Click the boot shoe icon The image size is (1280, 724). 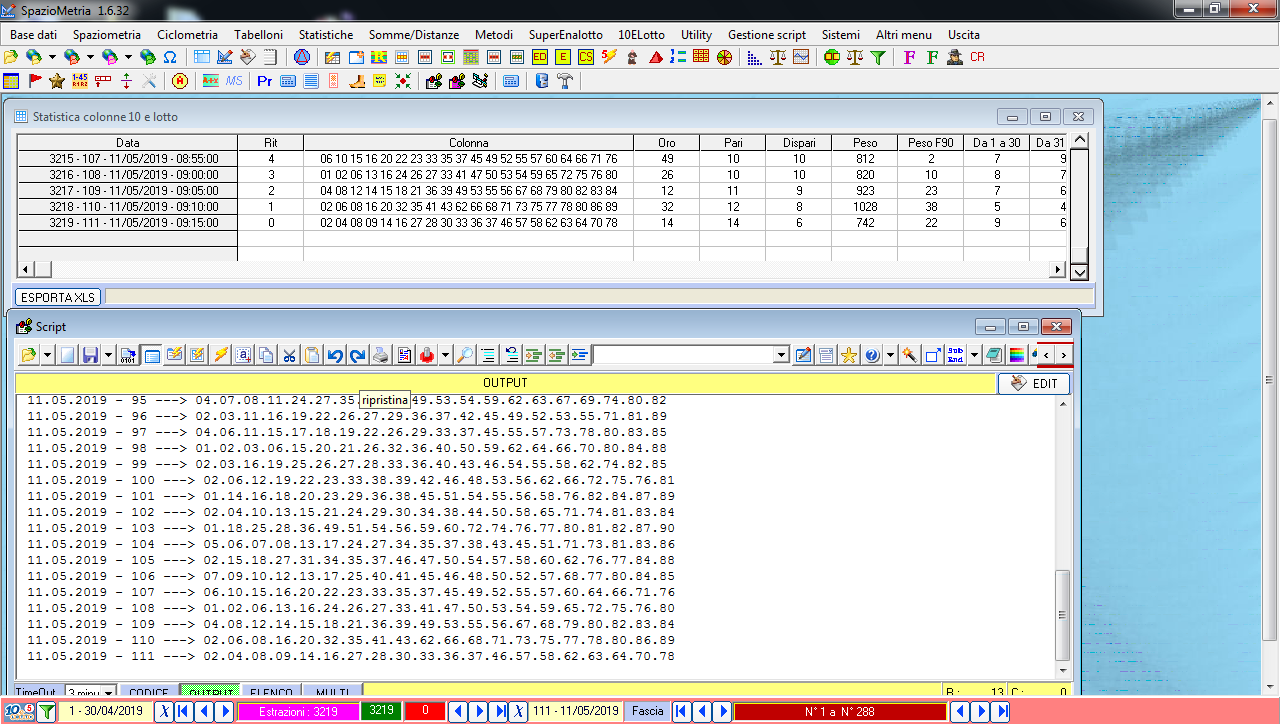pyautogui.click(x=357, y=81)
